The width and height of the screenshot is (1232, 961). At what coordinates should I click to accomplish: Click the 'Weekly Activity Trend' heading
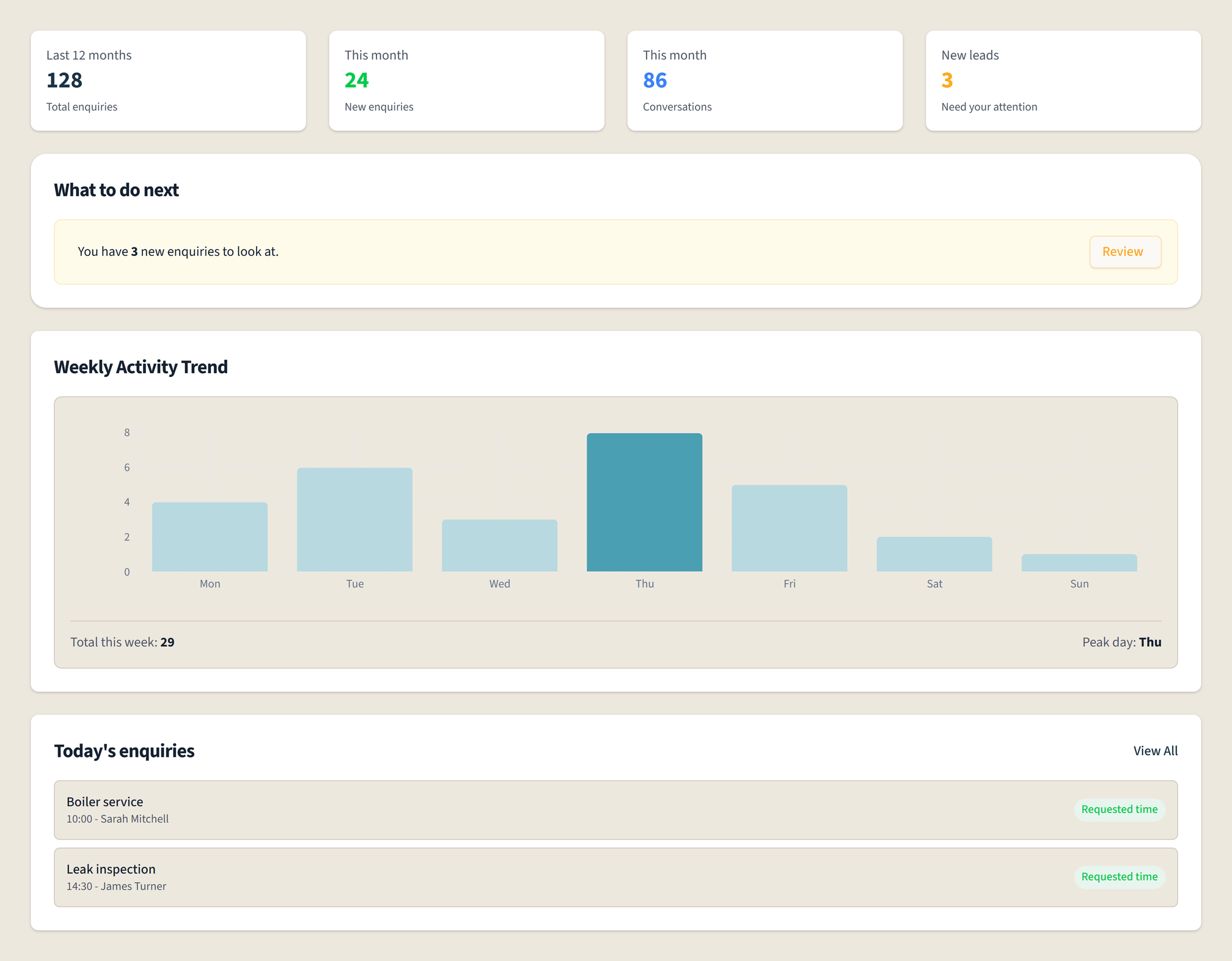pyautogui.click(x=141, y=367)
